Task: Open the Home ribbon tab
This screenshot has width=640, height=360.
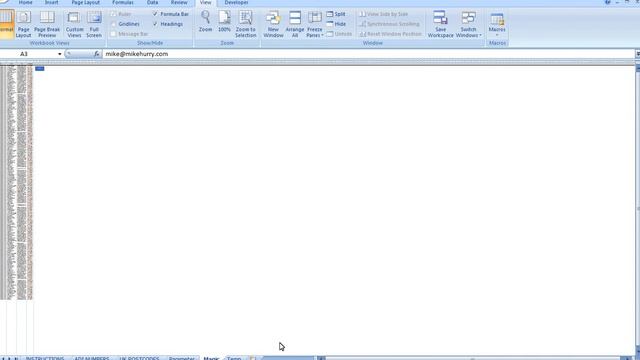Action: [x=25, y=2]
